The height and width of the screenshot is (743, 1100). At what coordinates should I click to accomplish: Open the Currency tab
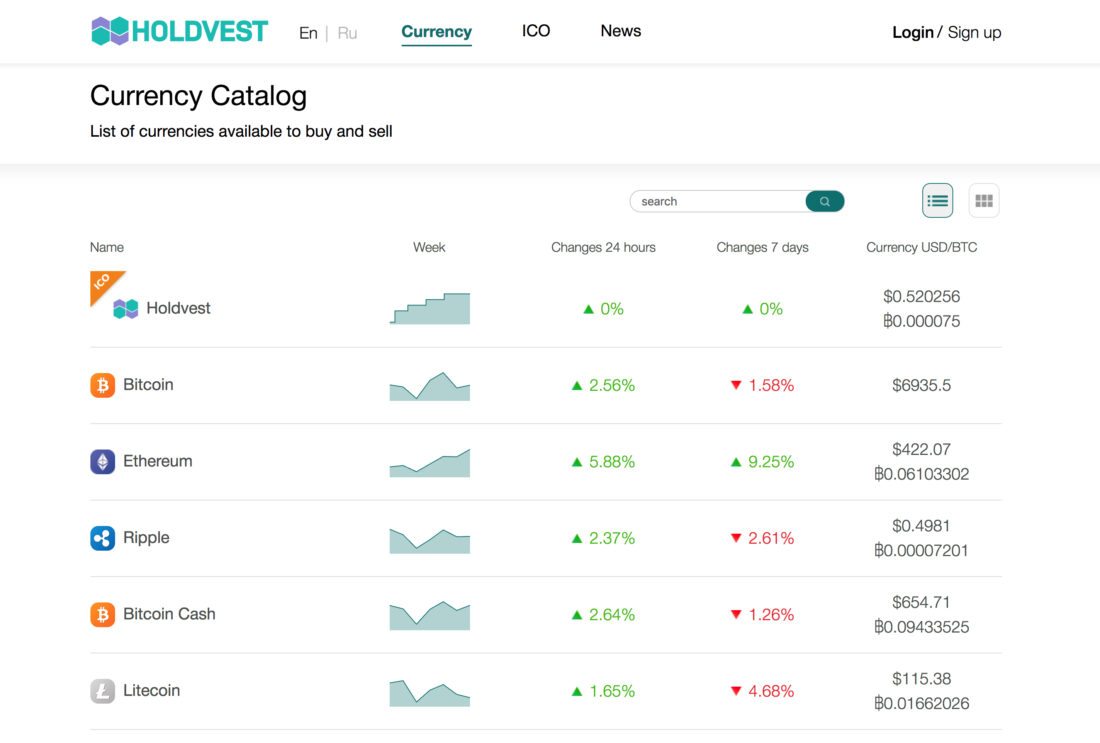tap(436, 32)
